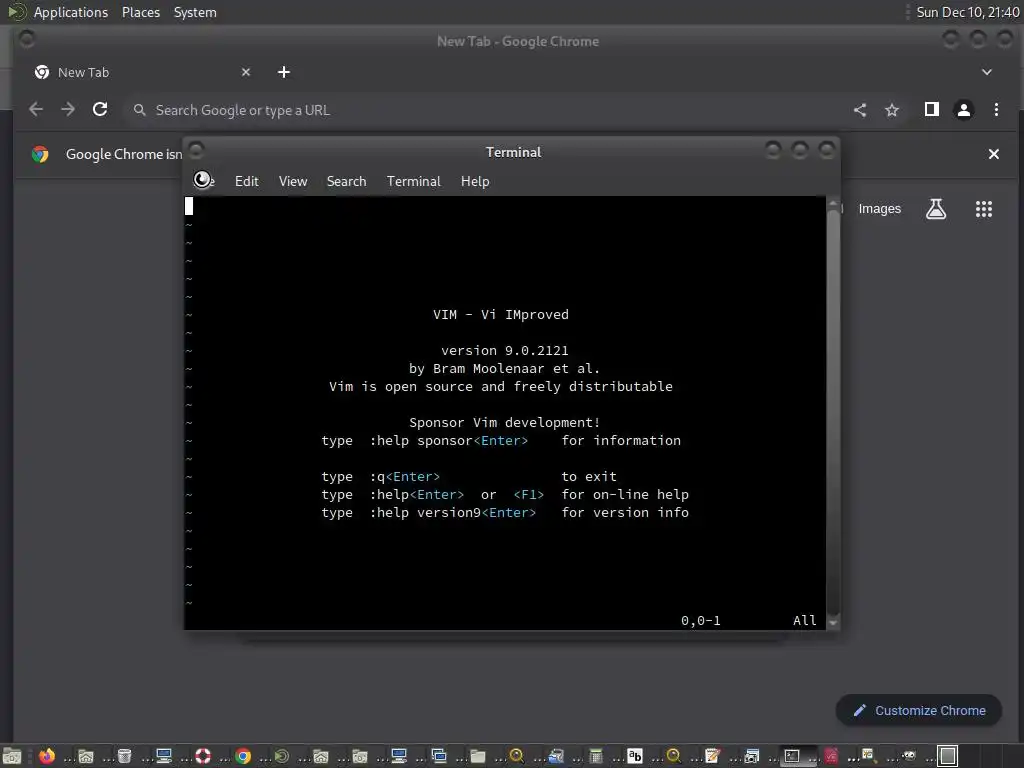
Task: Click the 'All' indicator in Vim's status line
Action: coord(805,620)
